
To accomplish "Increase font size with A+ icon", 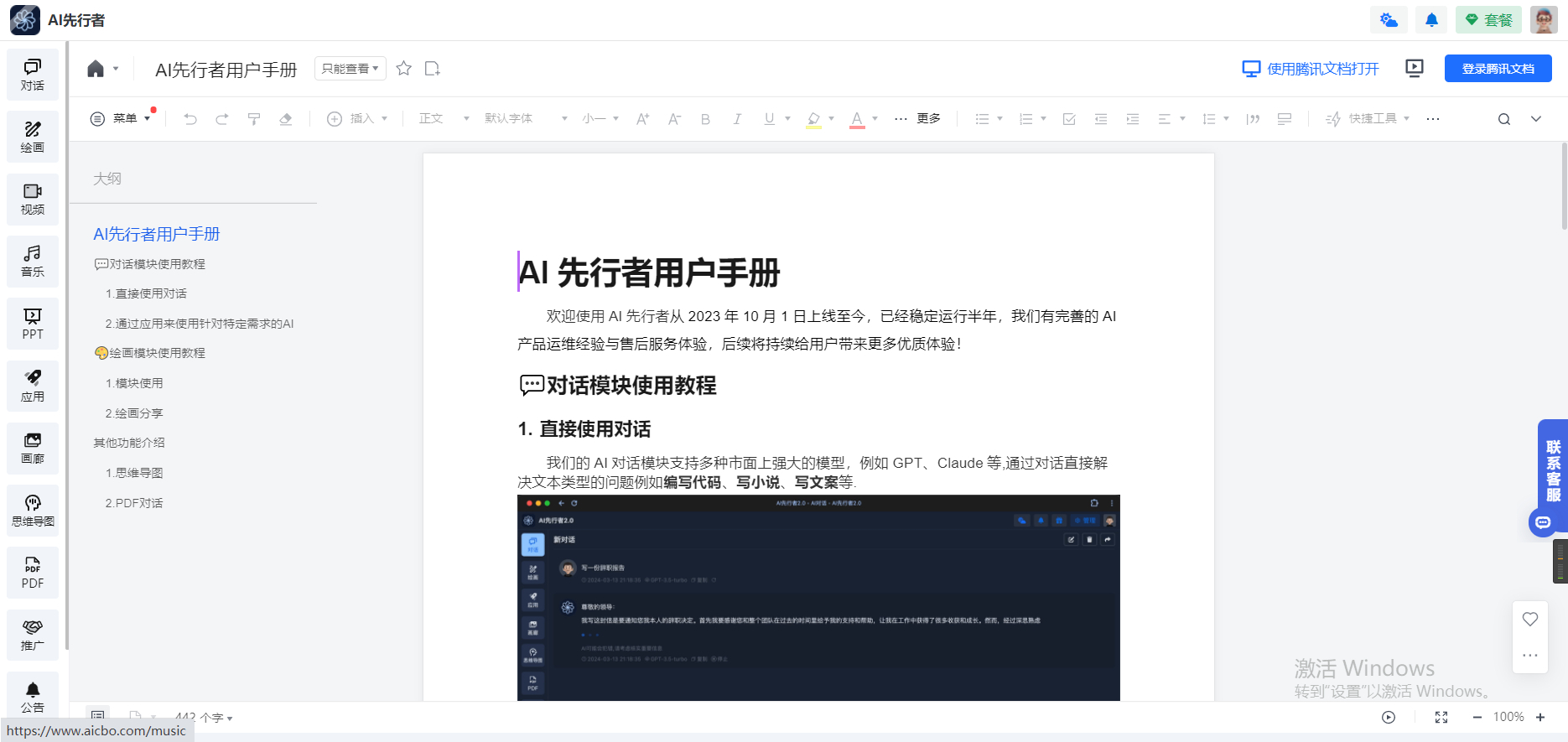I will pyautogui.click(x=642, y=119).
